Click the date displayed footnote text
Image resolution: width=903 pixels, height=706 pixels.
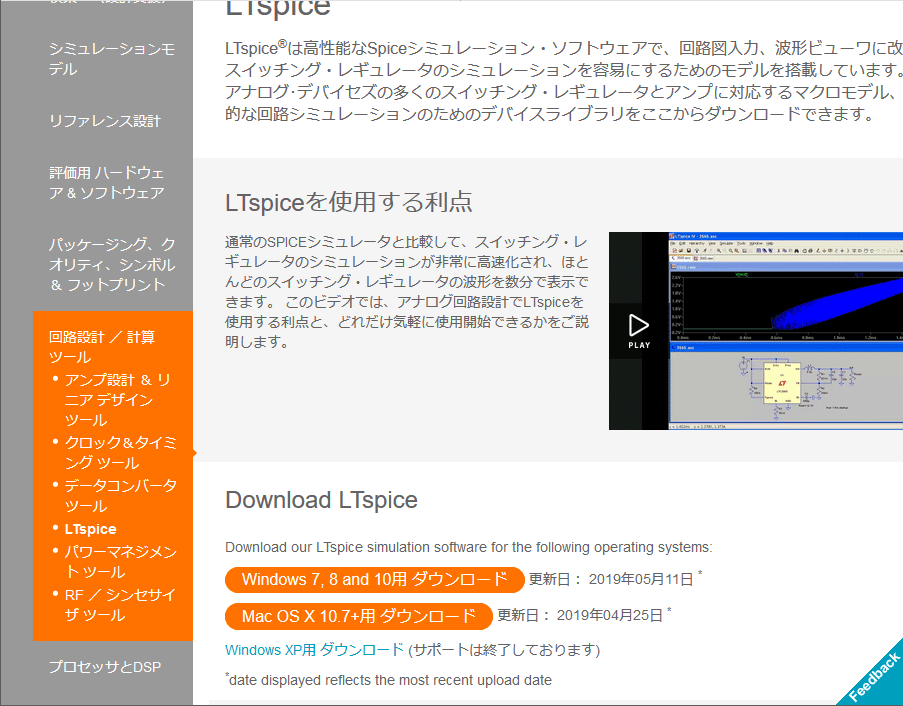pos(389,680)
